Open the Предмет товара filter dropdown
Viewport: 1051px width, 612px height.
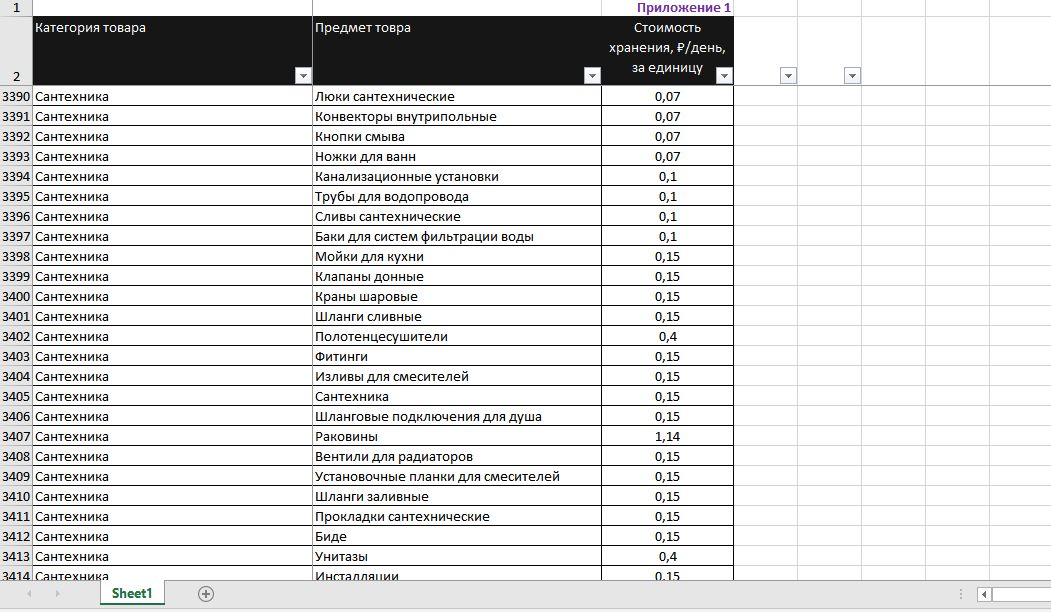tap(592, 76)
